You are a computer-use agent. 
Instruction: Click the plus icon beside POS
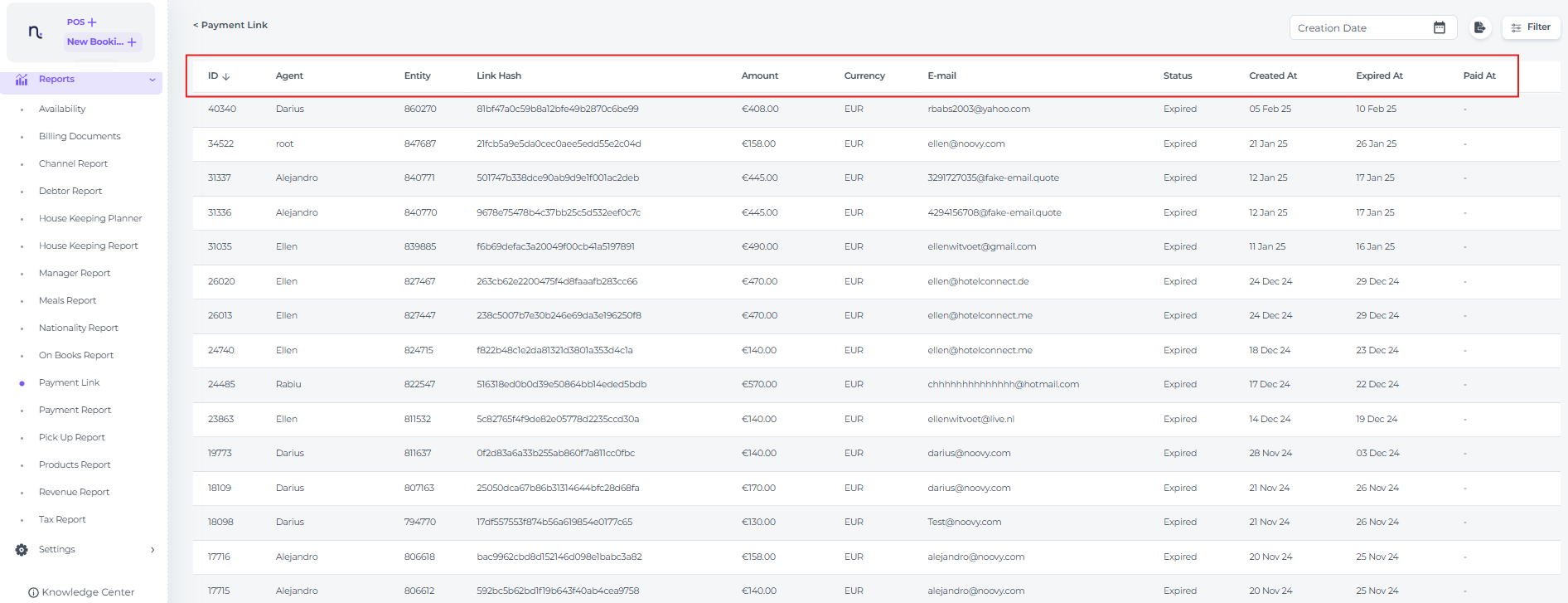point(92,22)
